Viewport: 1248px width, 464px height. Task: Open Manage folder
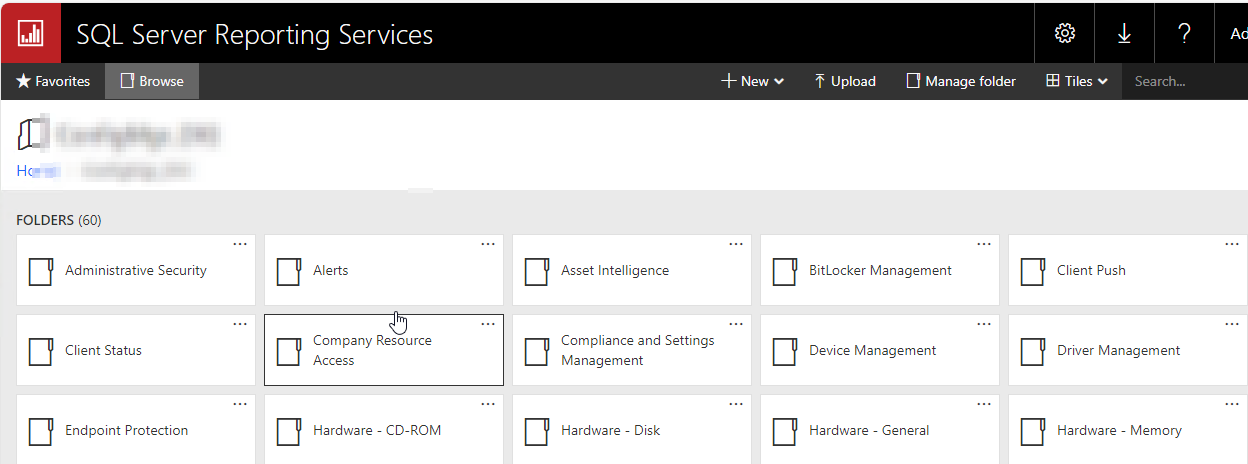click(x=961, y=81)
